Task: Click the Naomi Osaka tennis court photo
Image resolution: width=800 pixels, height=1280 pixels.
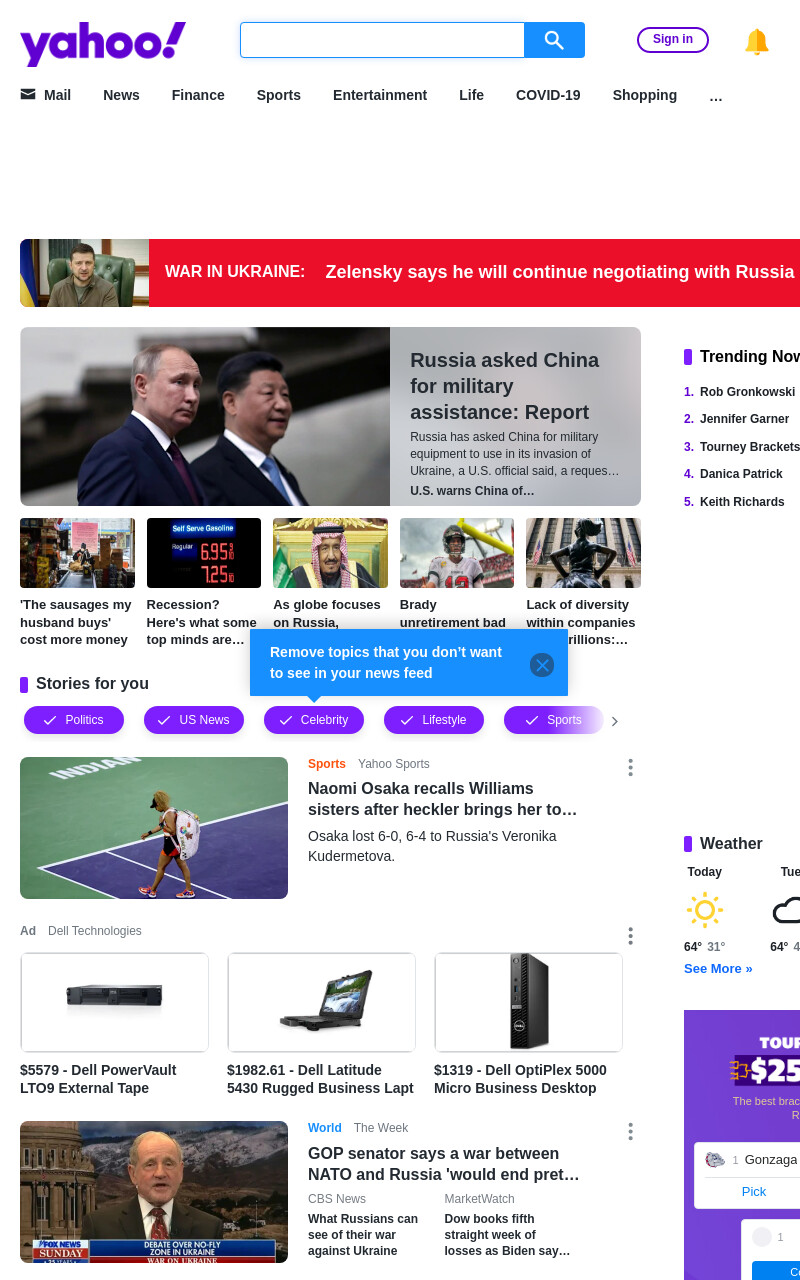Action: click(154, 828)
